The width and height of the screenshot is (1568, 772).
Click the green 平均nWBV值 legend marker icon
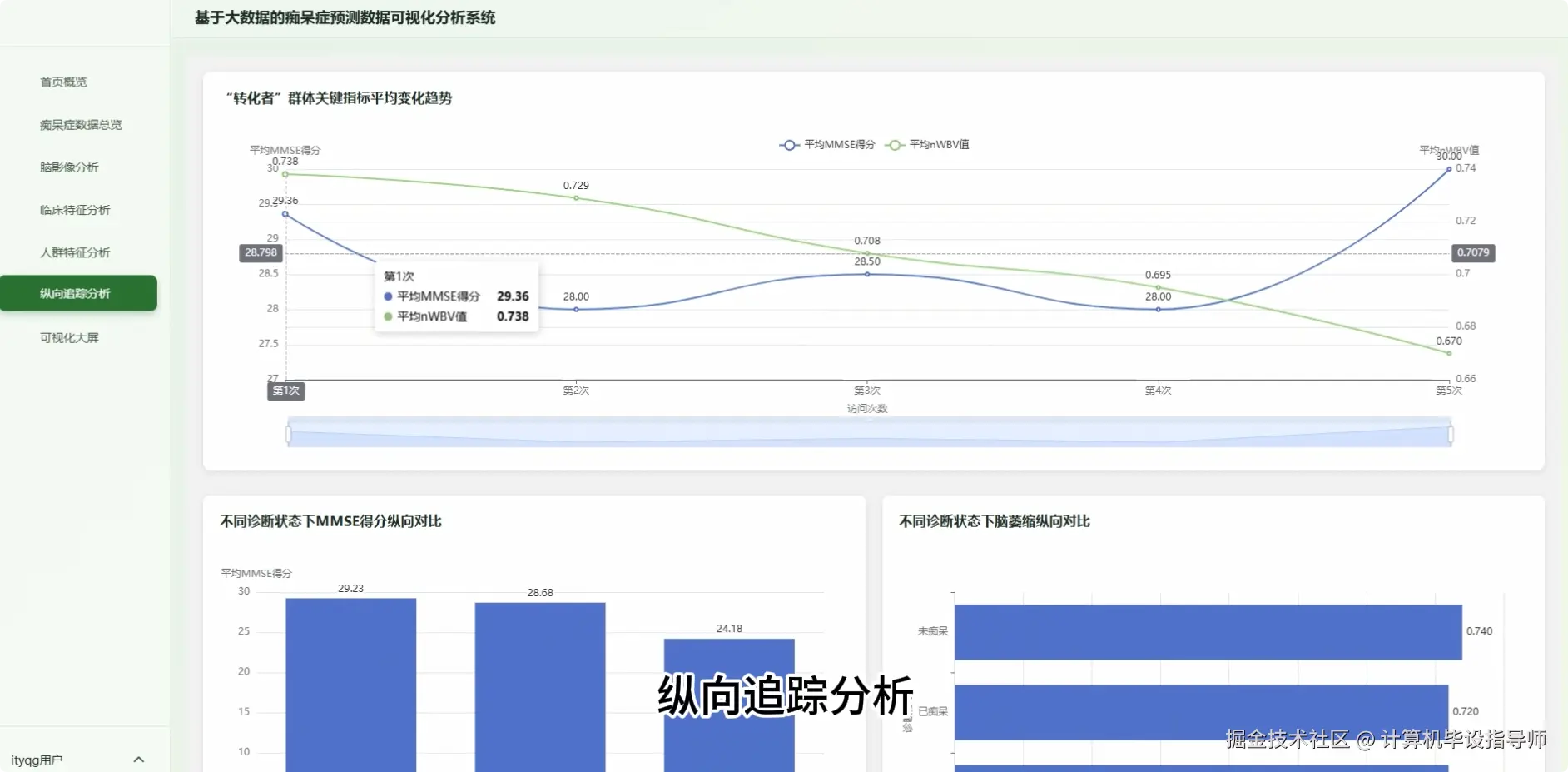click(x=893, y=144)
